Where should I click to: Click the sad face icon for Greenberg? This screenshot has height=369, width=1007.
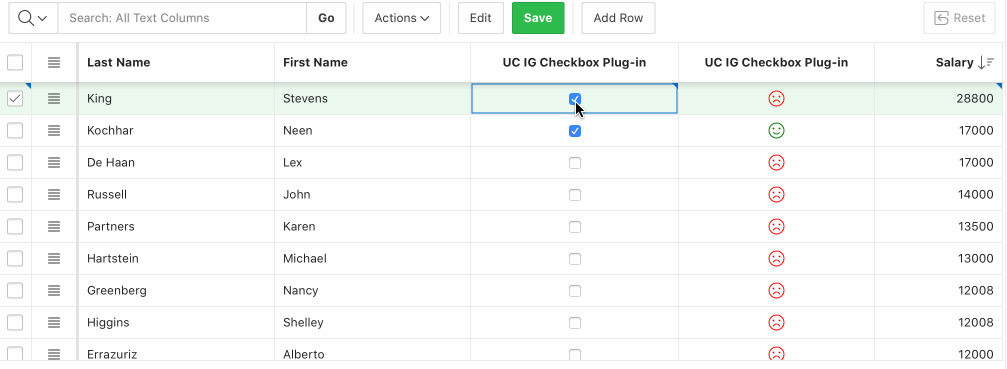tap(776, 291)
